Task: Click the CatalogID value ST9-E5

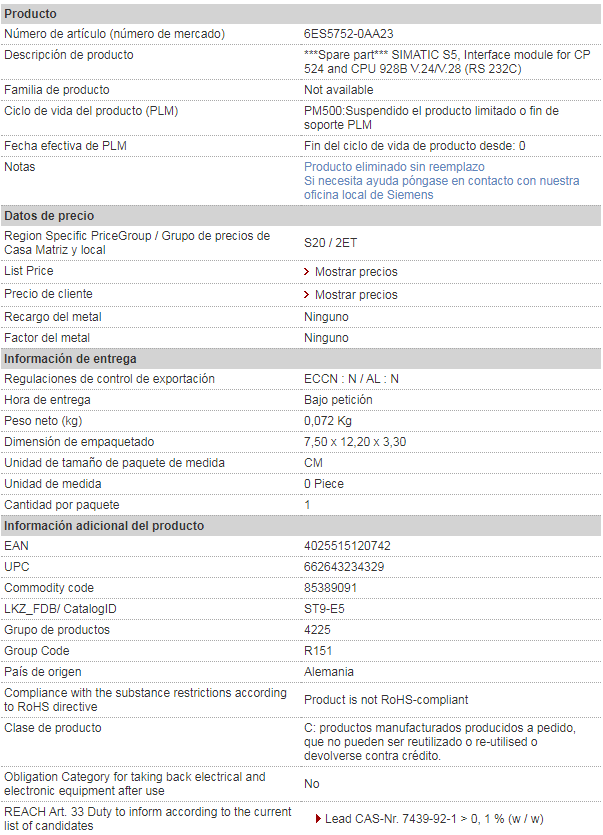Action: [324, 609]
